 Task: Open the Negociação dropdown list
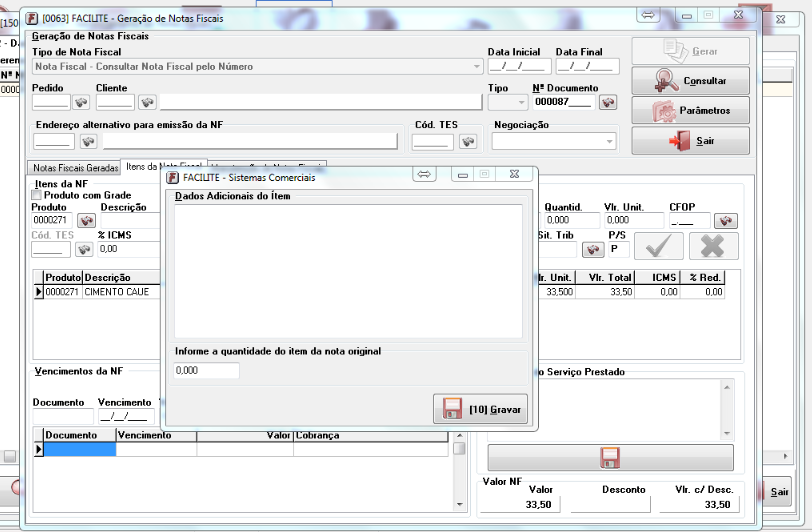(x=610, y=141)
